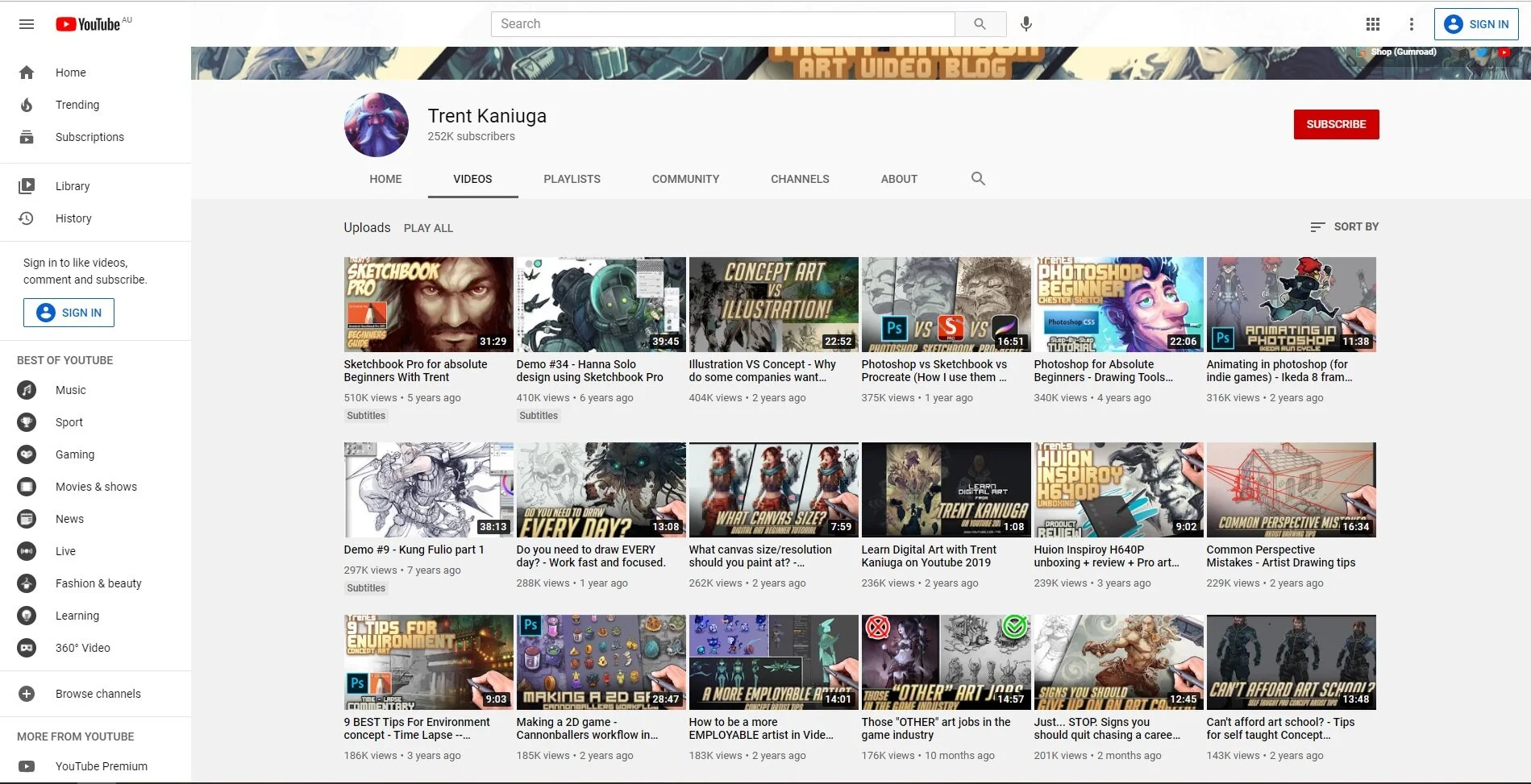
Task: Click the red Subscribe button
Action: (x=1336, y=124)
